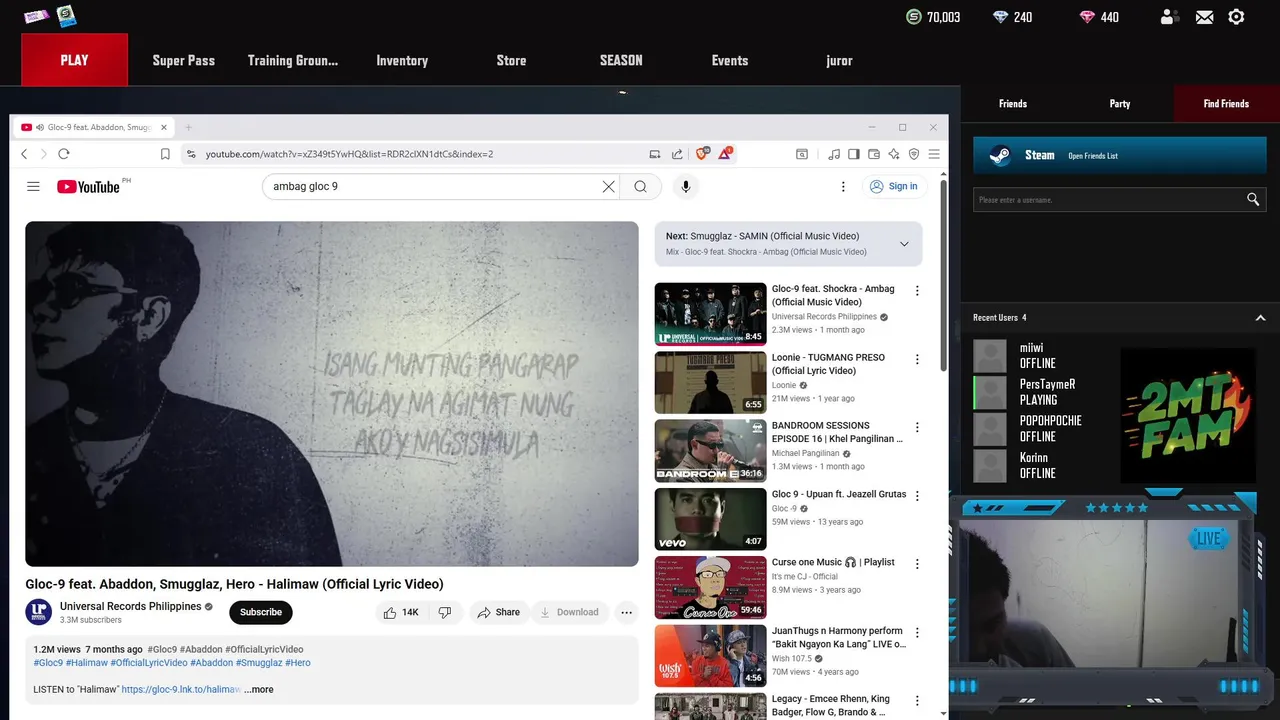The width and height of the screenshot is (1280, 720).
Task: Dislike the Halimaw video
Action: click(x=446, y=612)
